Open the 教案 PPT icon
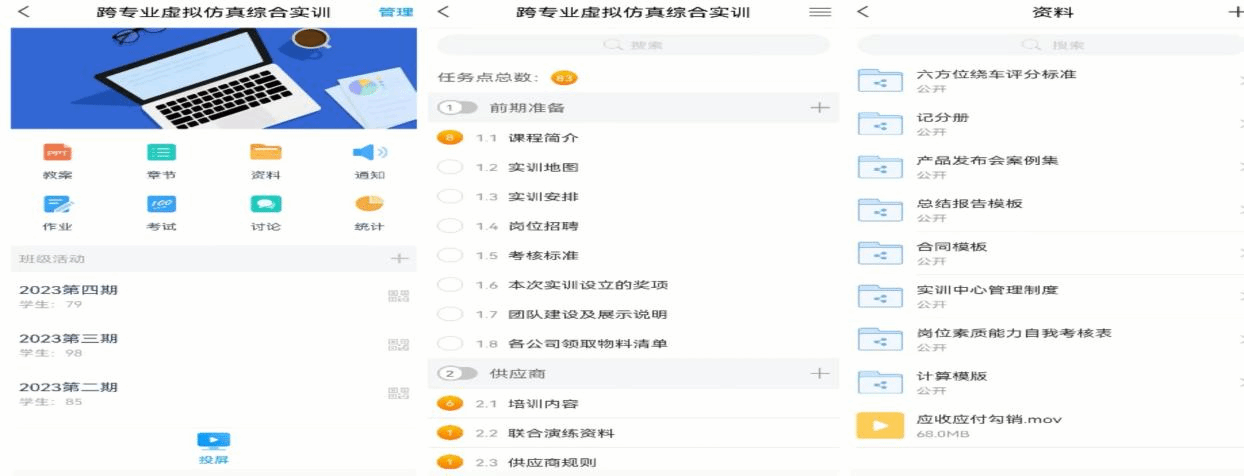Screen dimensions: 1244x476 [x=57, y=152]
